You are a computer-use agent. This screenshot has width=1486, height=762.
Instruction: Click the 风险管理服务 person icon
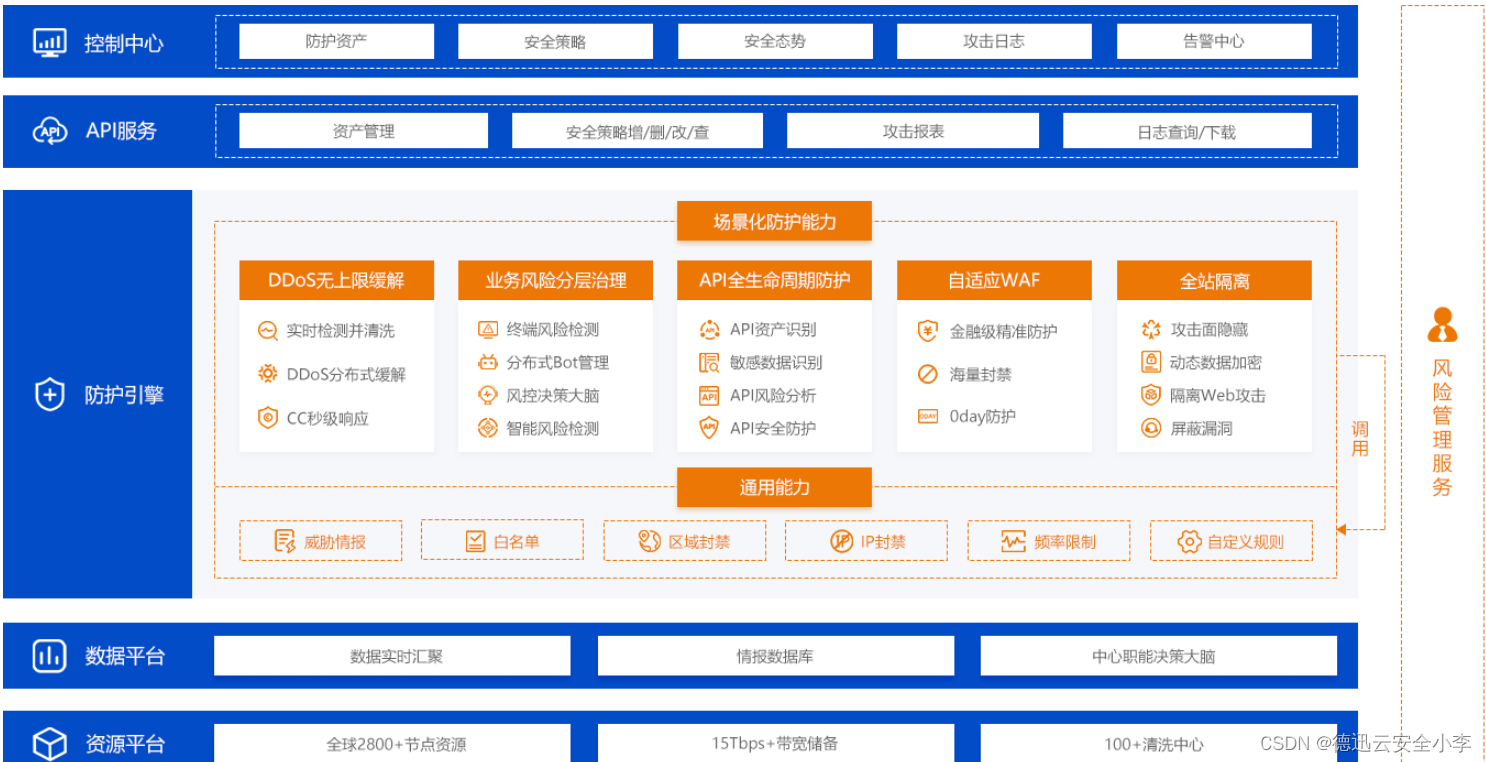pos(1441,325)
